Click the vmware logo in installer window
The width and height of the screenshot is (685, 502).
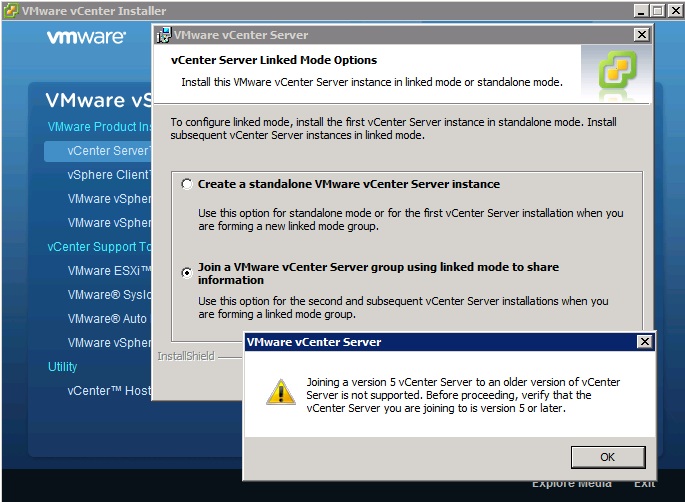[x=86, y=37]
